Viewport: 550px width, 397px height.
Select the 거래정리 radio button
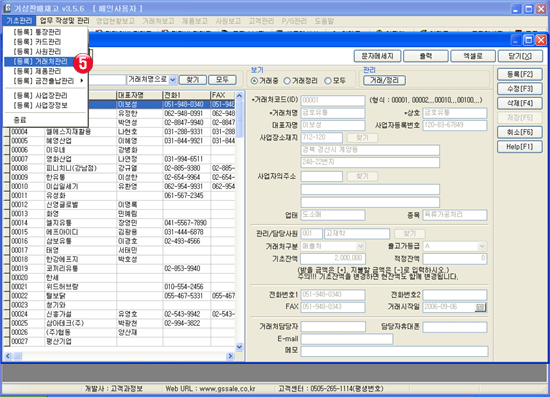287,81
